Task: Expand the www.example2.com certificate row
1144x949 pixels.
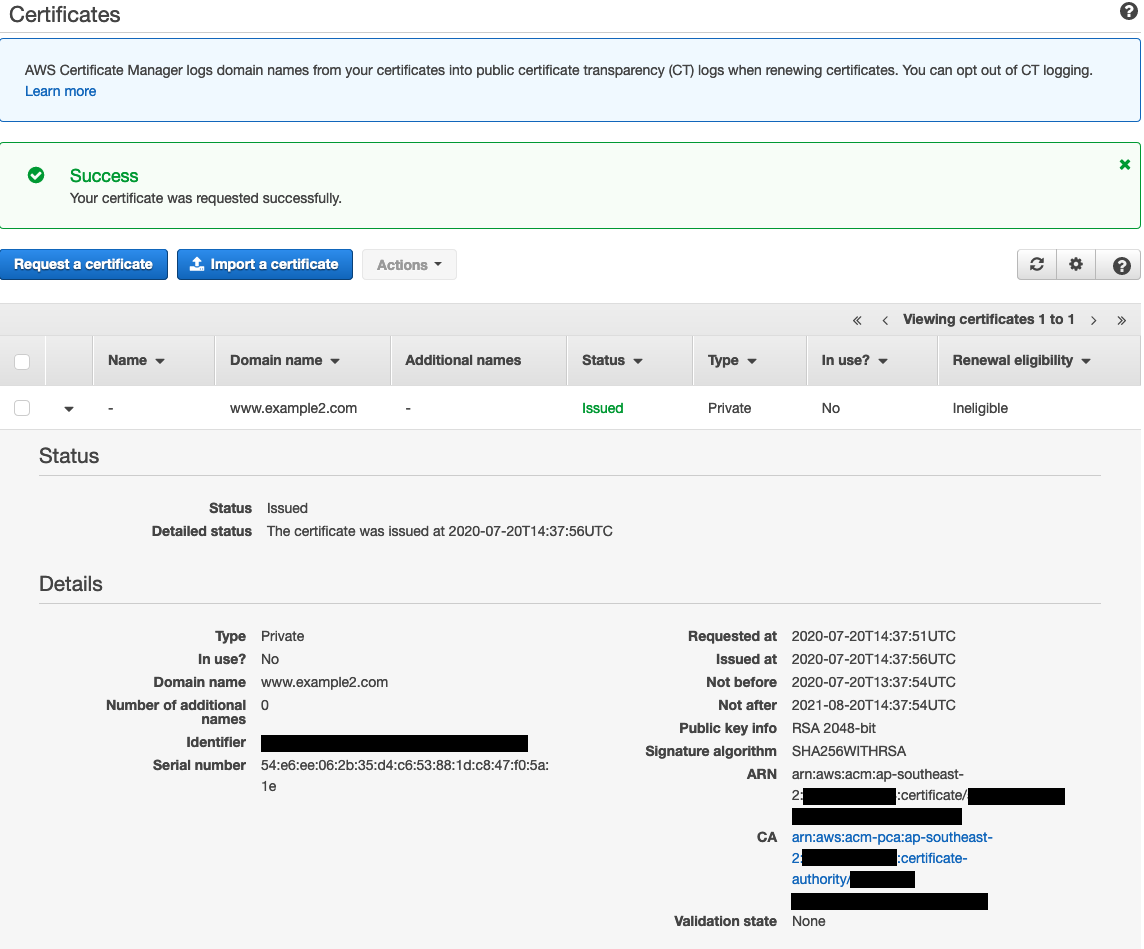Action: pos(68,408)
